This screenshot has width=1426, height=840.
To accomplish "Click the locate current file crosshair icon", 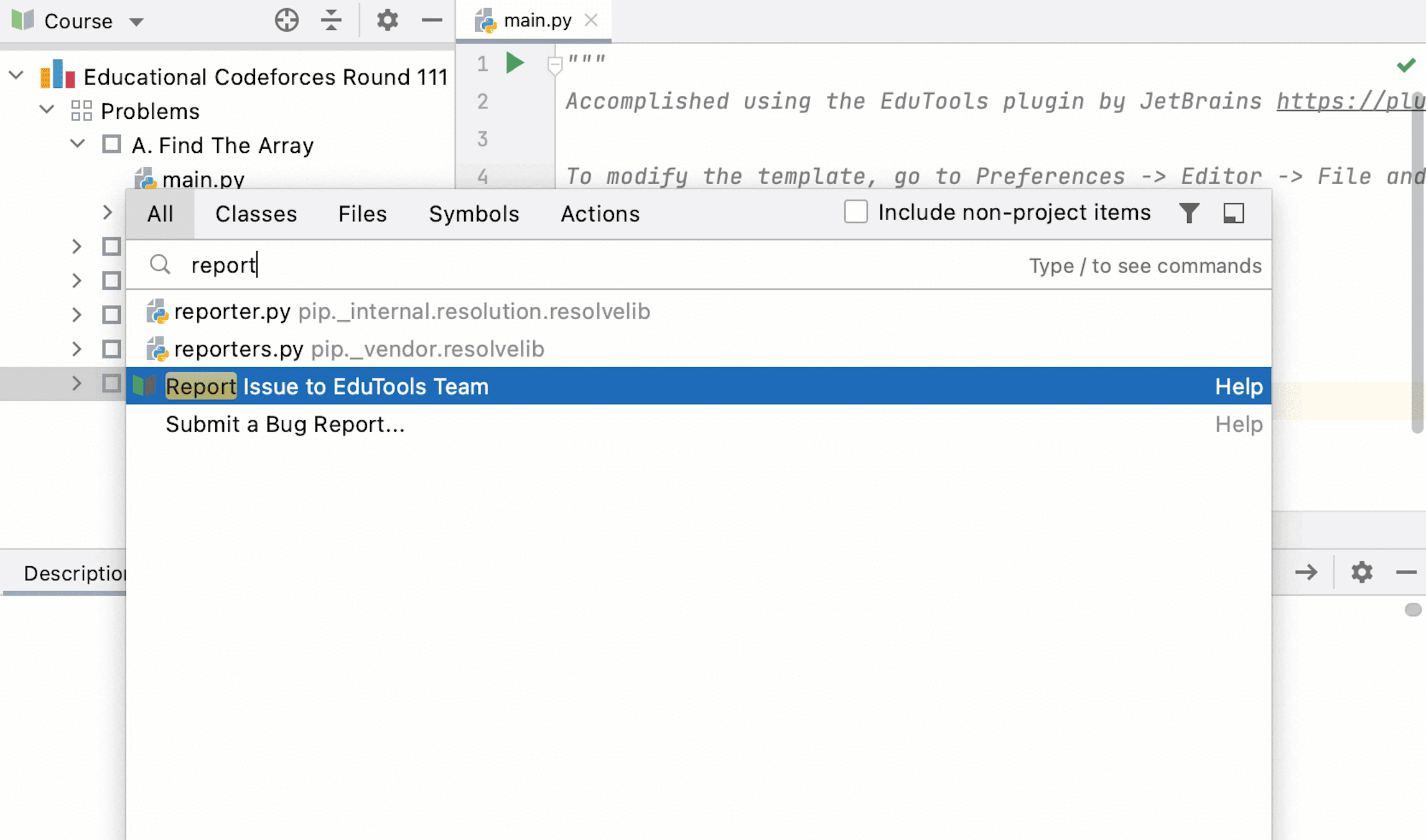I will tap(286, 20).
